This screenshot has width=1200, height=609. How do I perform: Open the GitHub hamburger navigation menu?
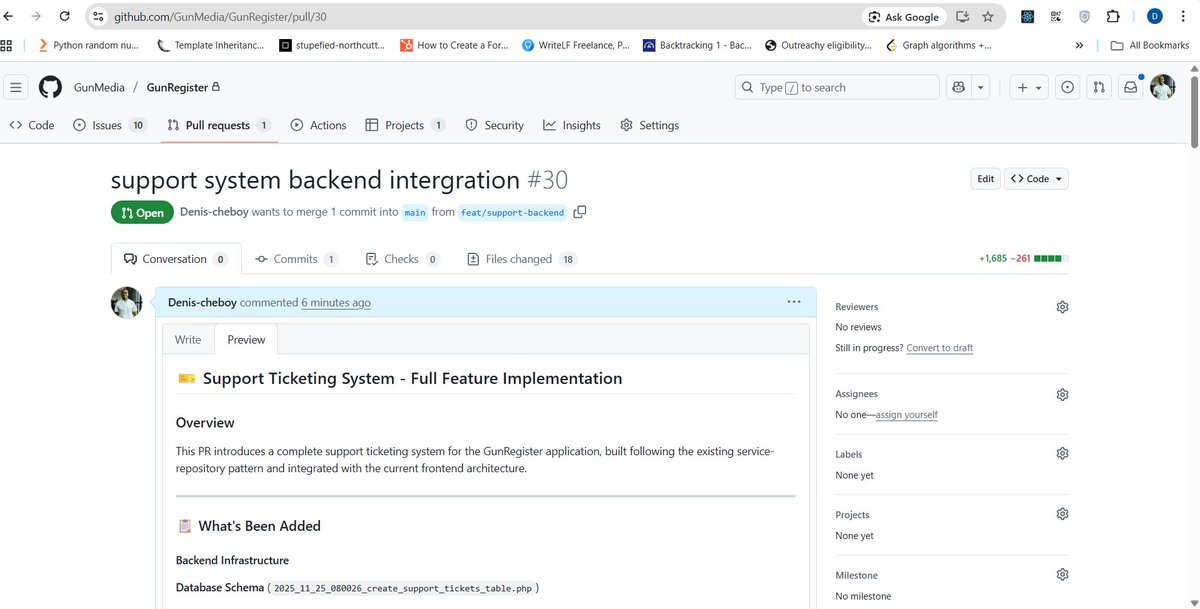[16, 88]
